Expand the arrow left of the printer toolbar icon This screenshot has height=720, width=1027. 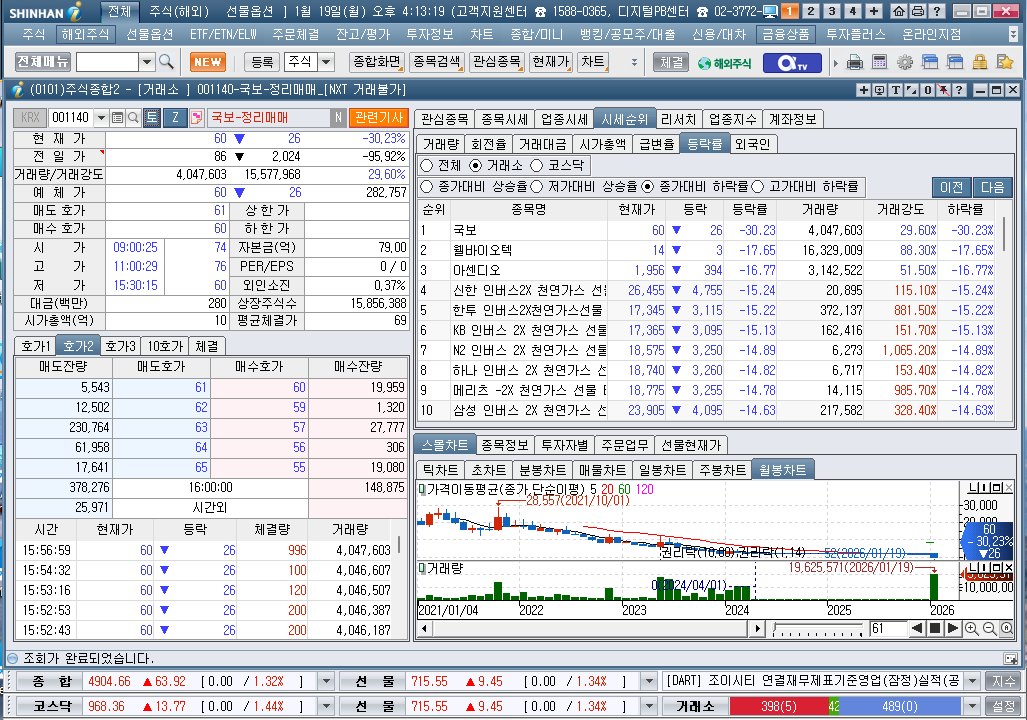pyautogui.click(x=836, y=64)
